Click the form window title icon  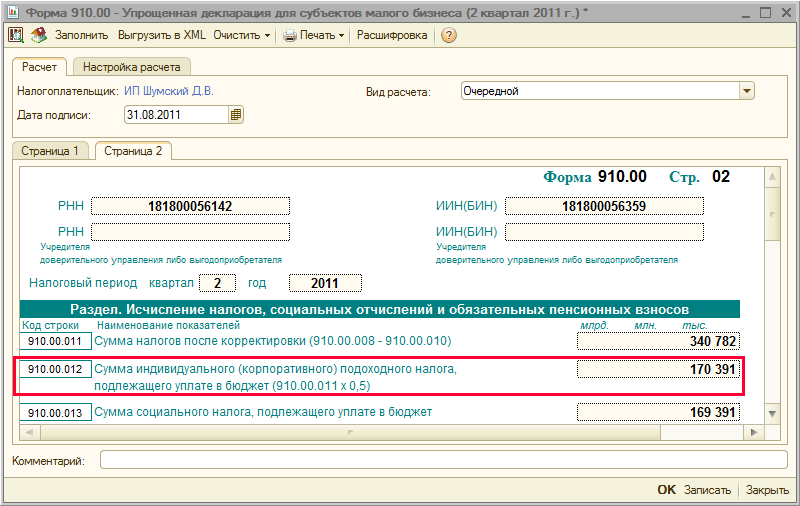11,10
